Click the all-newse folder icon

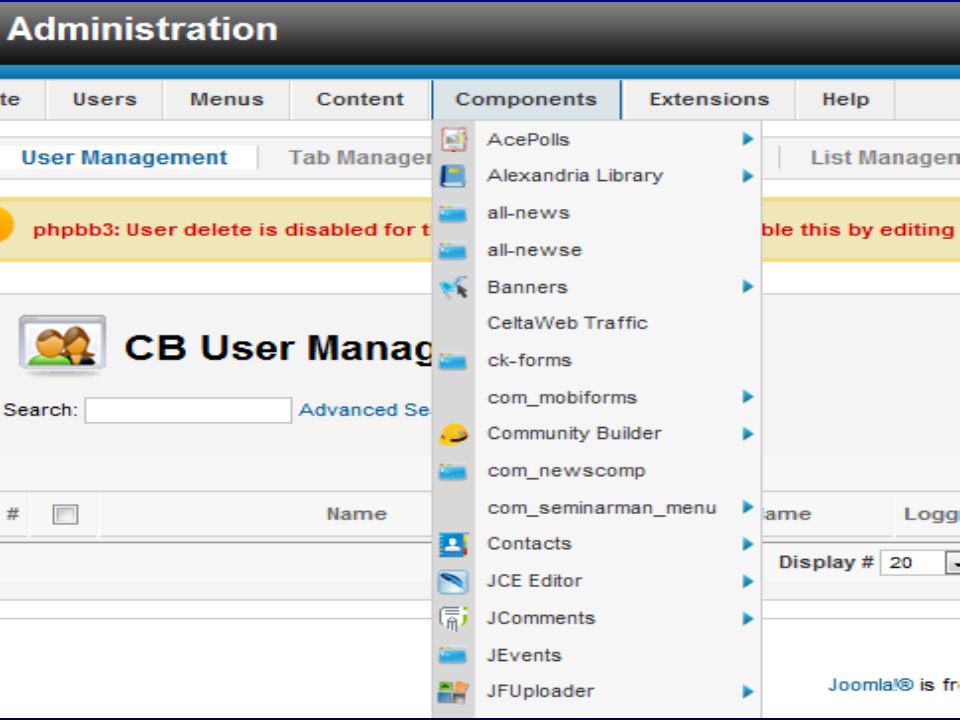[453, 251]
